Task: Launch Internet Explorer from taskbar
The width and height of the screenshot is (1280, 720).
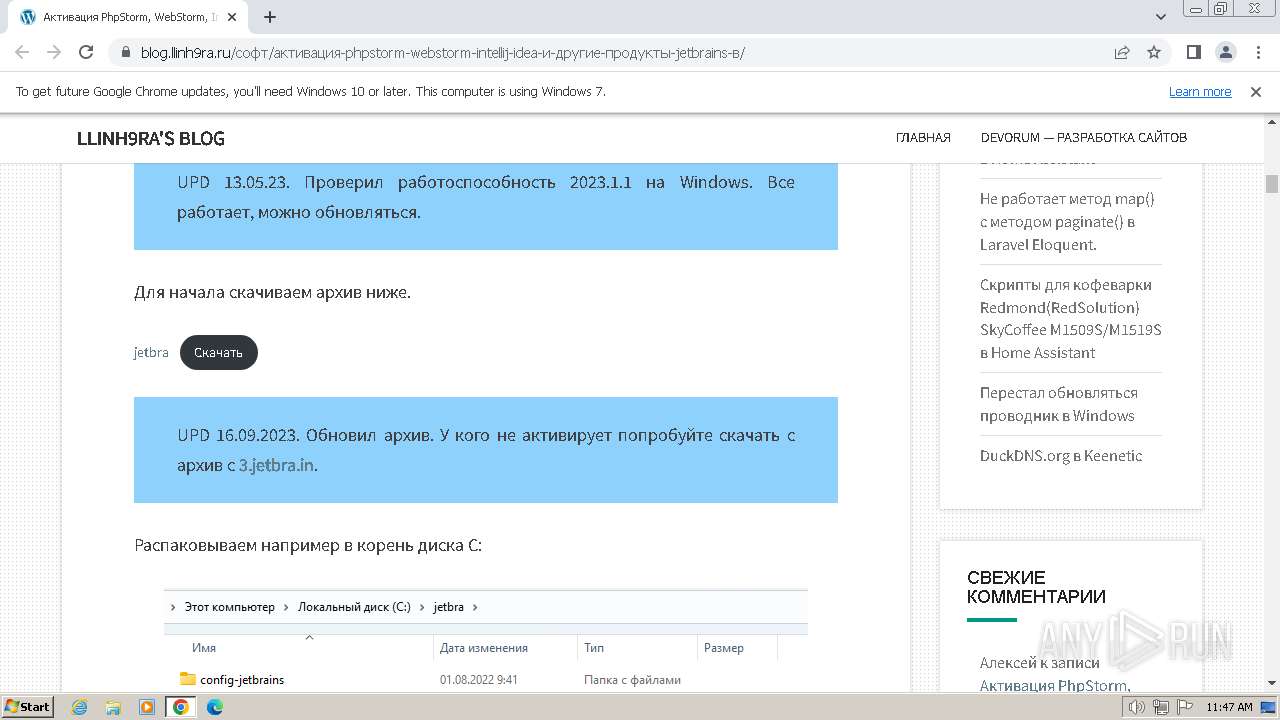Action: click(79, 707)
